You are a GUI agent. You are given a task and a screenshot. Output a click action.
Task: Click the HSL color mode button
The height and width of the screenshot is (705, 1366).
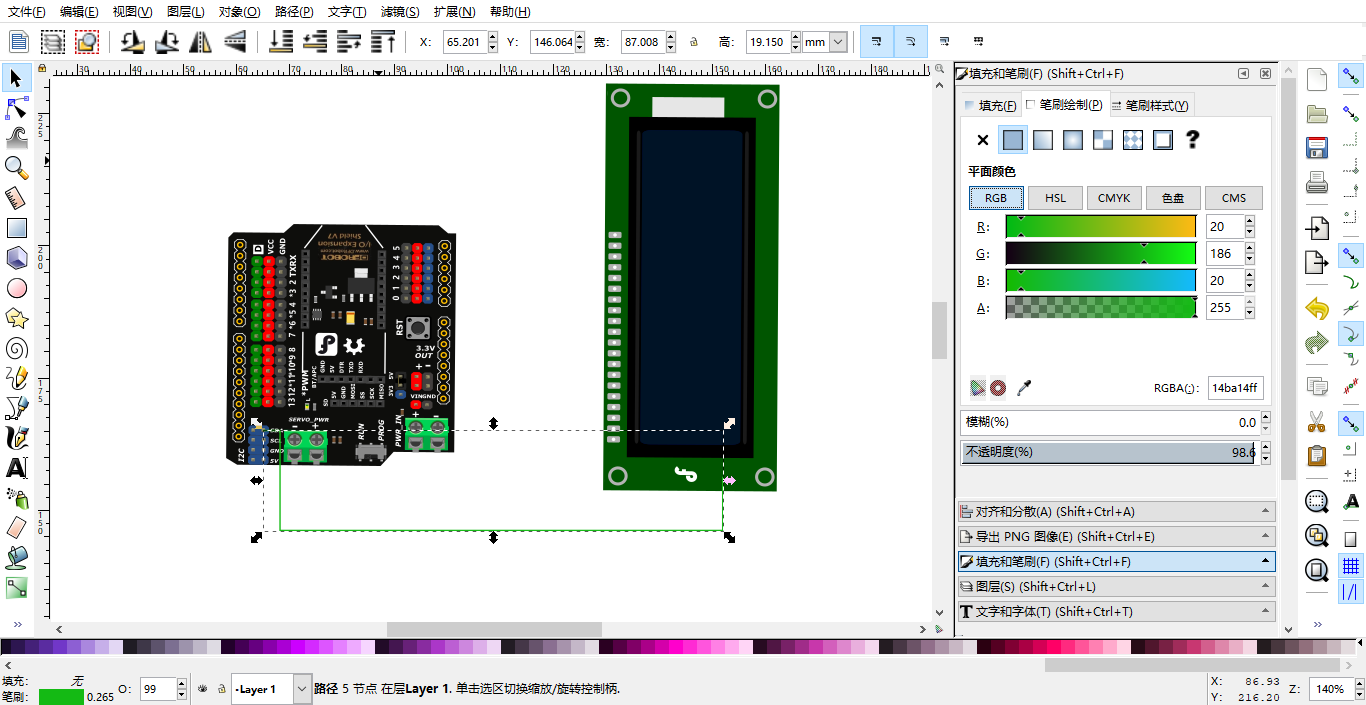[x=1055, y=198]
